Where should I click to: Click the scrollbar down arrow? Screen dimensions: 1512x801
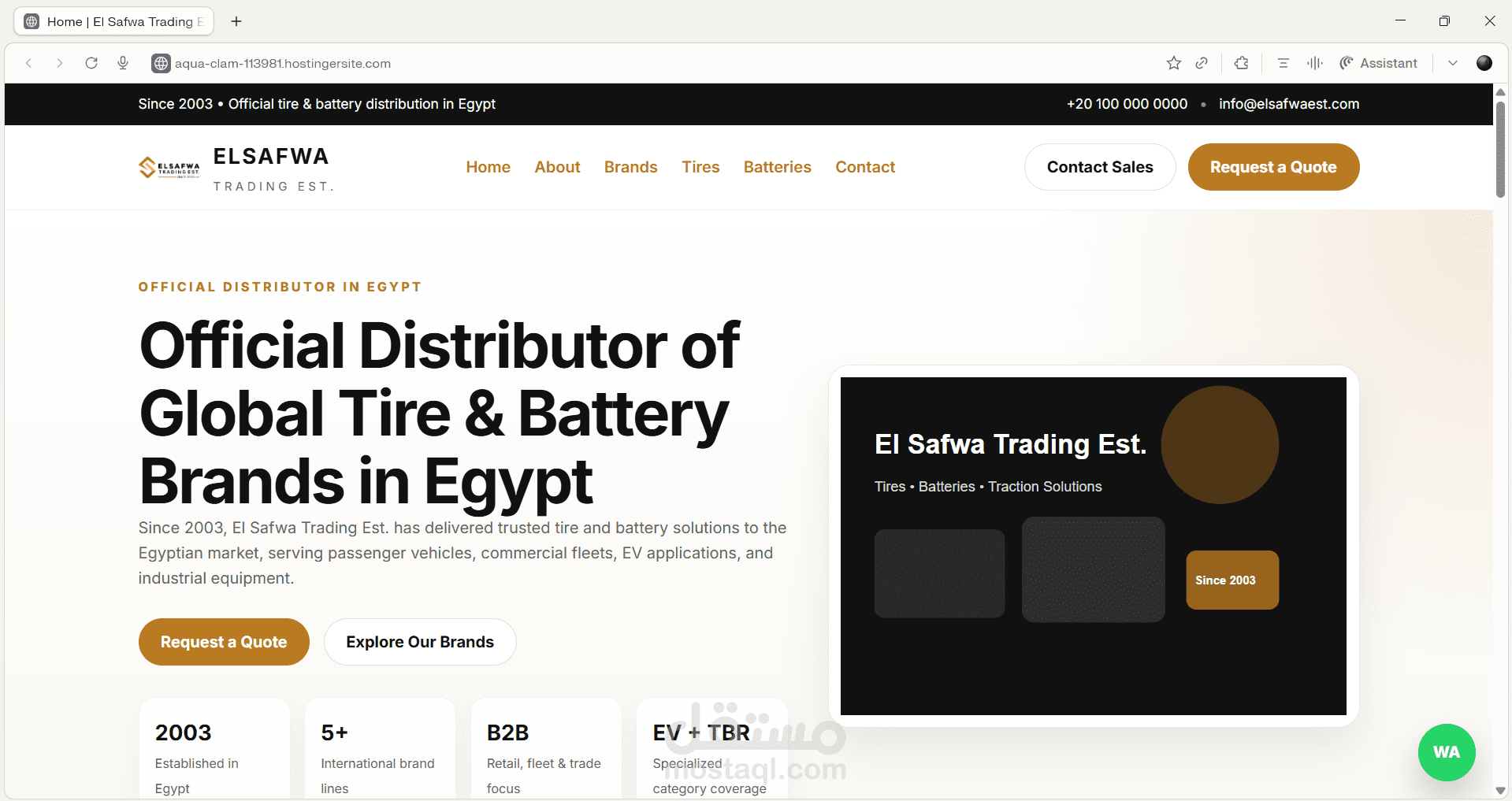coord(1500,791)
